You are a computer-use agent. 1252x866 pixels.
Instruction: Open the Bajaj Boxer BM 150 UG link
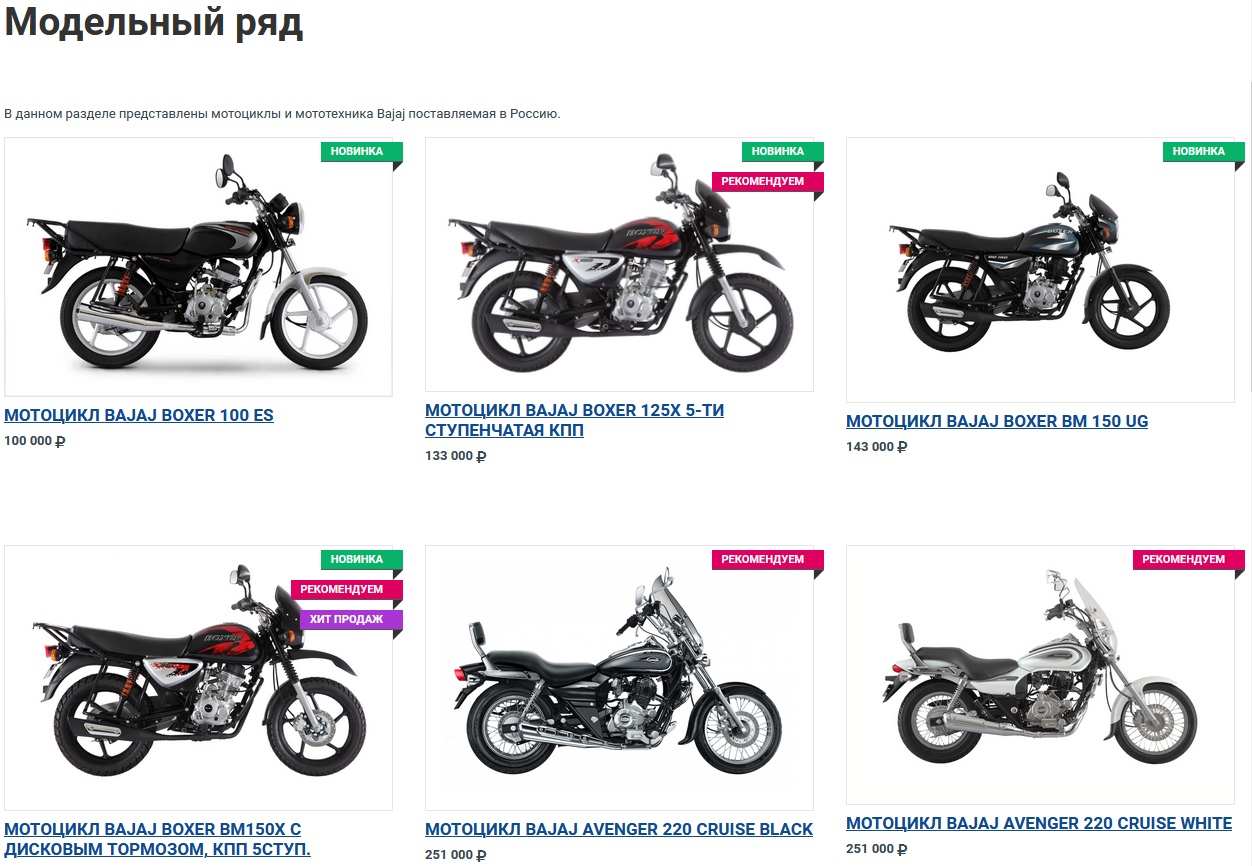997,421
